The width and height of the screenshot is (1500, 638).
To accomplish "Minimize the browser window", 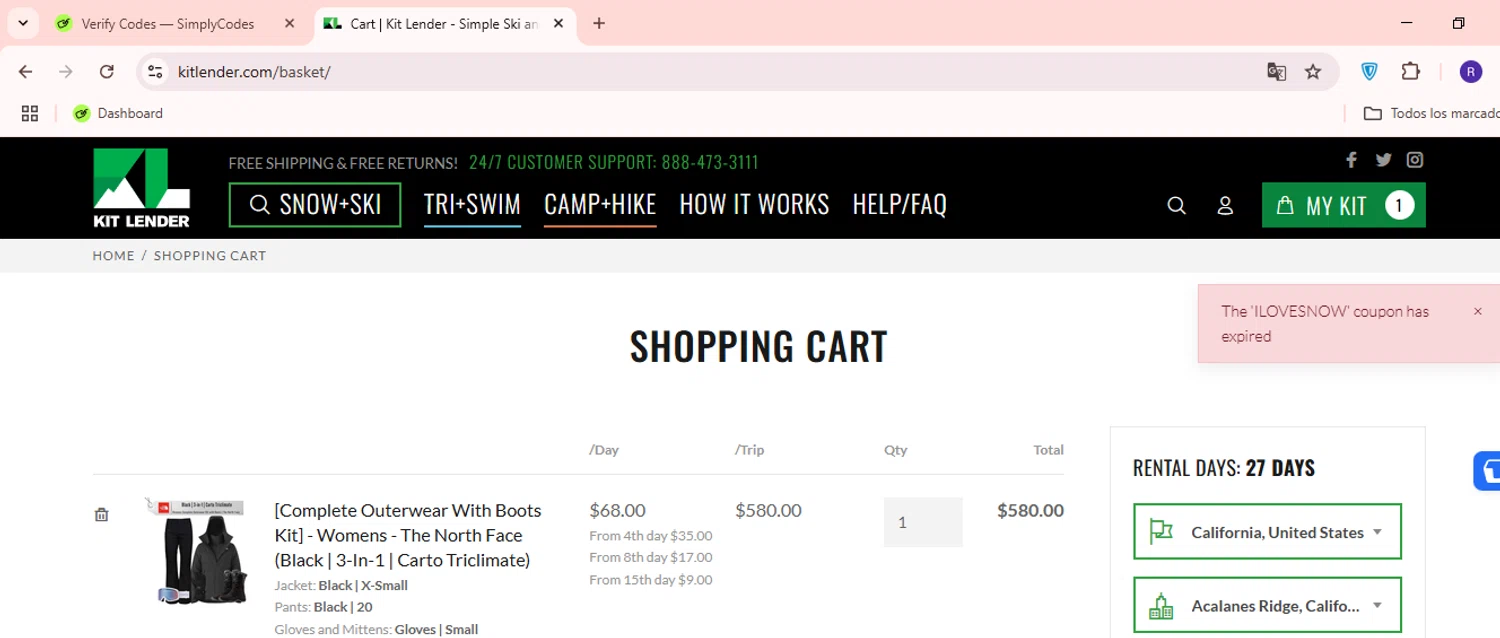I will [x=1407, y=23].
